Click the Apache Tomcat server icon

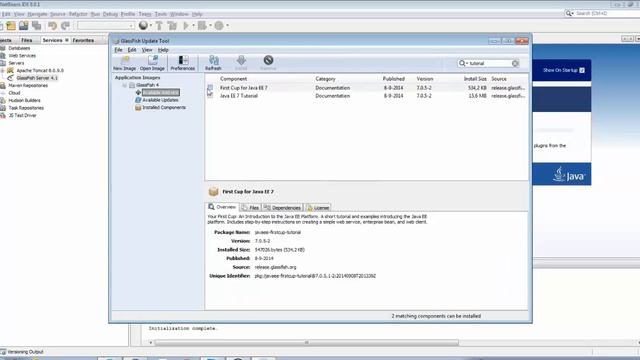point(10,70)
